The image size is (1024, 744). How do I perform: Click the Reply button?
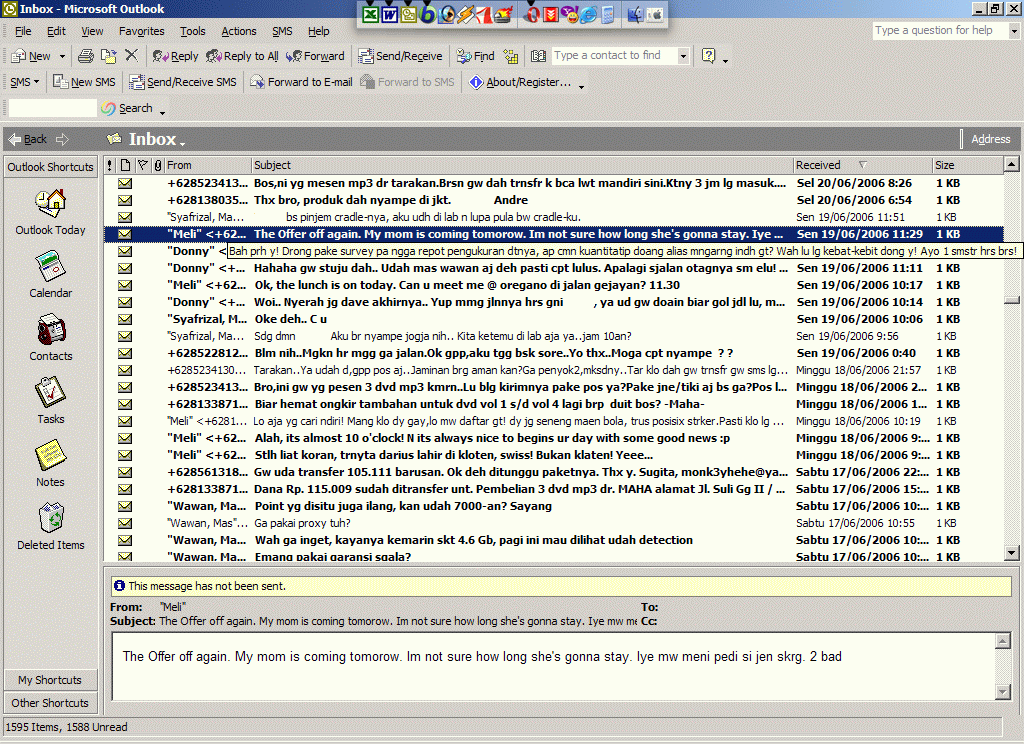(x=175, y=56)
